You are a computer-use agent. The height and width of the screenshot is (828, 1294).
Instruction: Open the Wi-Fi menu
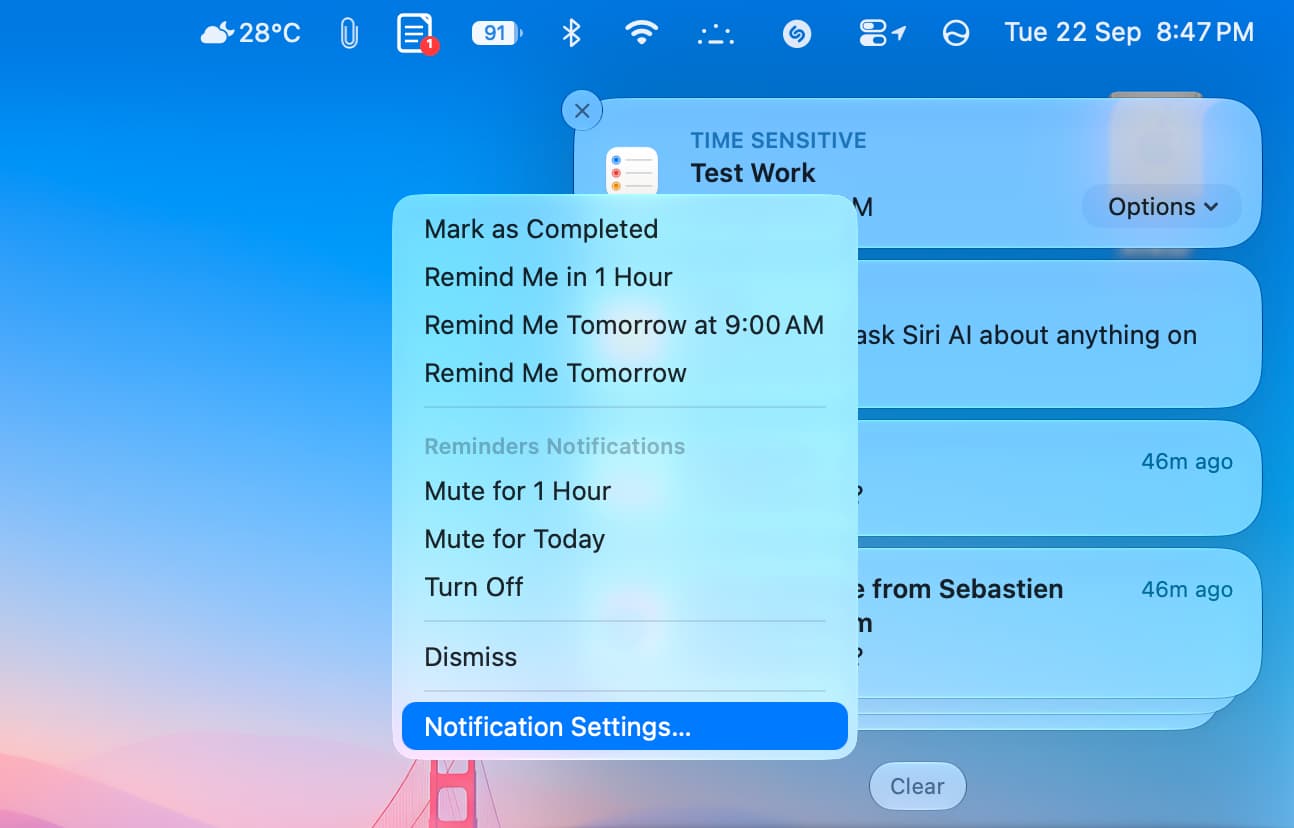tap(641, 33)
